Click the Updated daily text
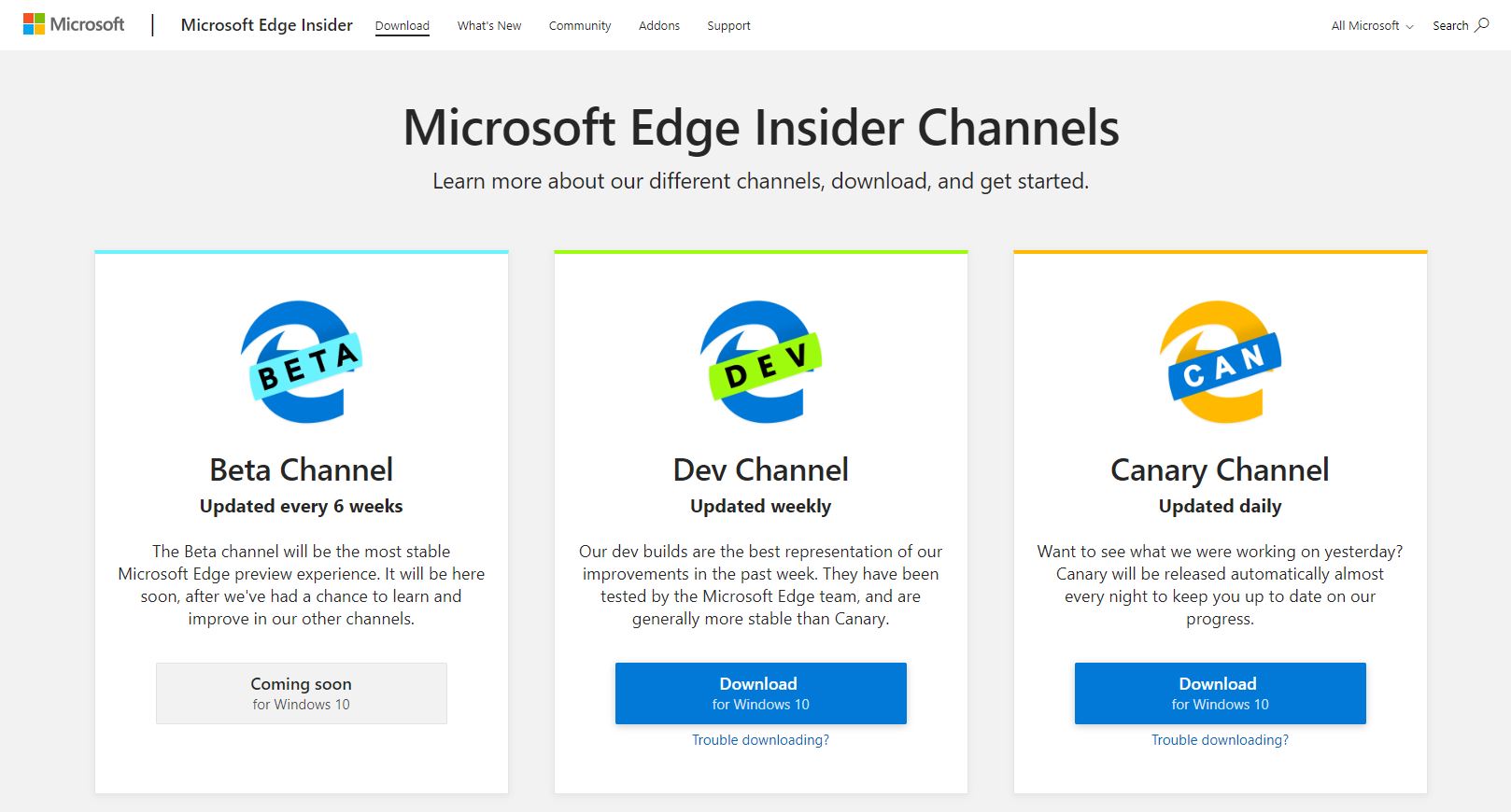The width and height of the screenshot is (1511, 812). [1220, 507]
